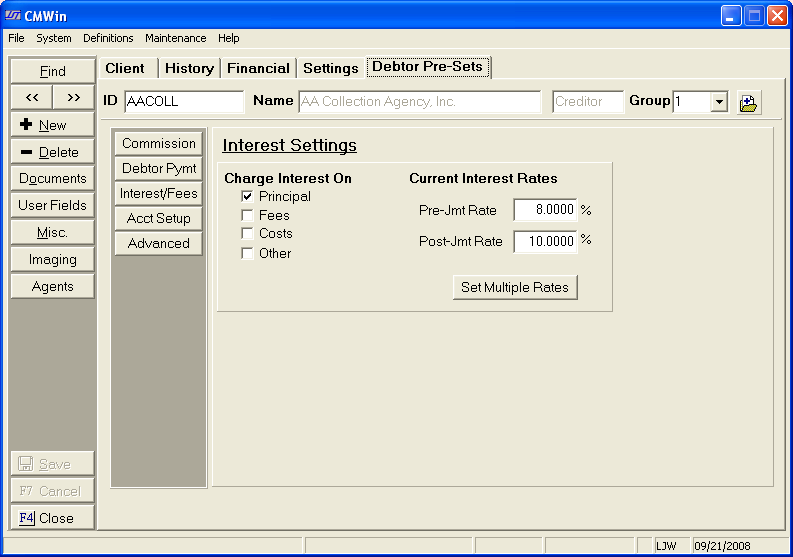The width and height of the screenshot is (793, 557).
Task: Click the New button with plus icon
Action: (52, 125)
